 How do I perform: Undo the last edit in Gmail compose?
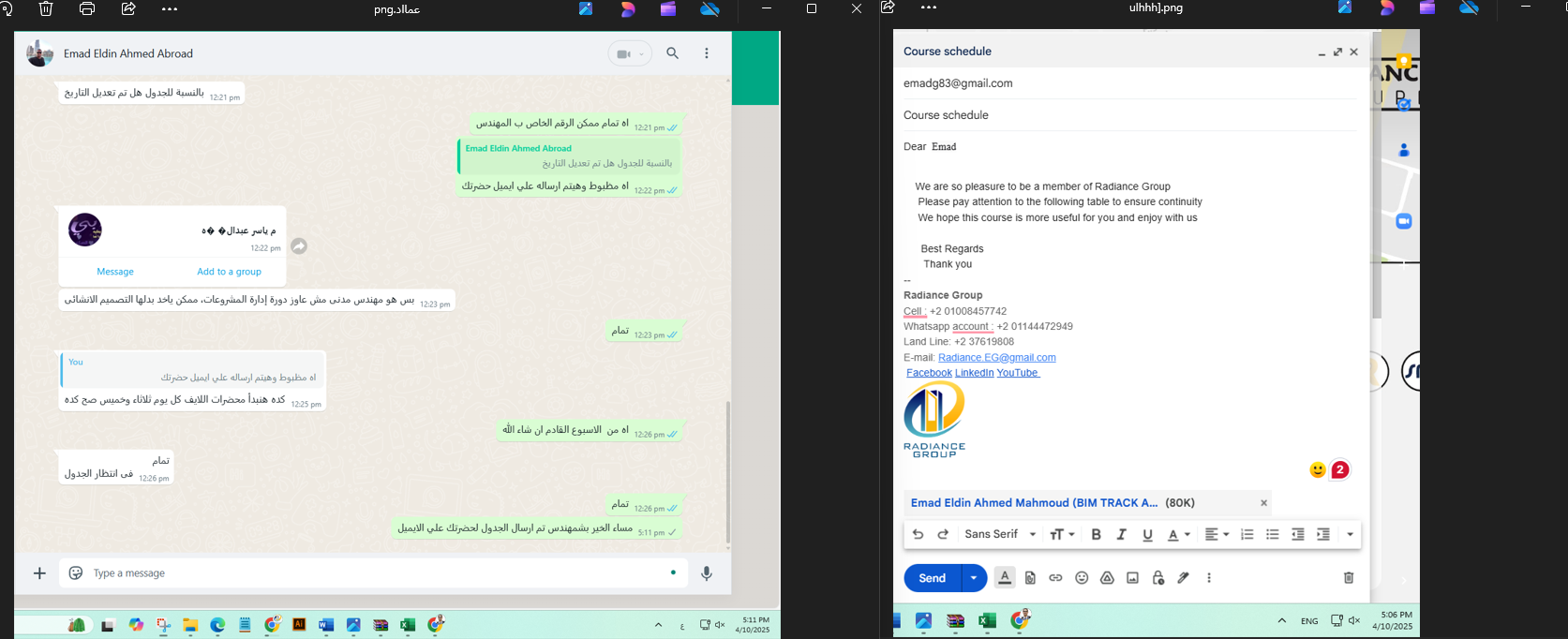pyautogui.click(x=918, y=534)
